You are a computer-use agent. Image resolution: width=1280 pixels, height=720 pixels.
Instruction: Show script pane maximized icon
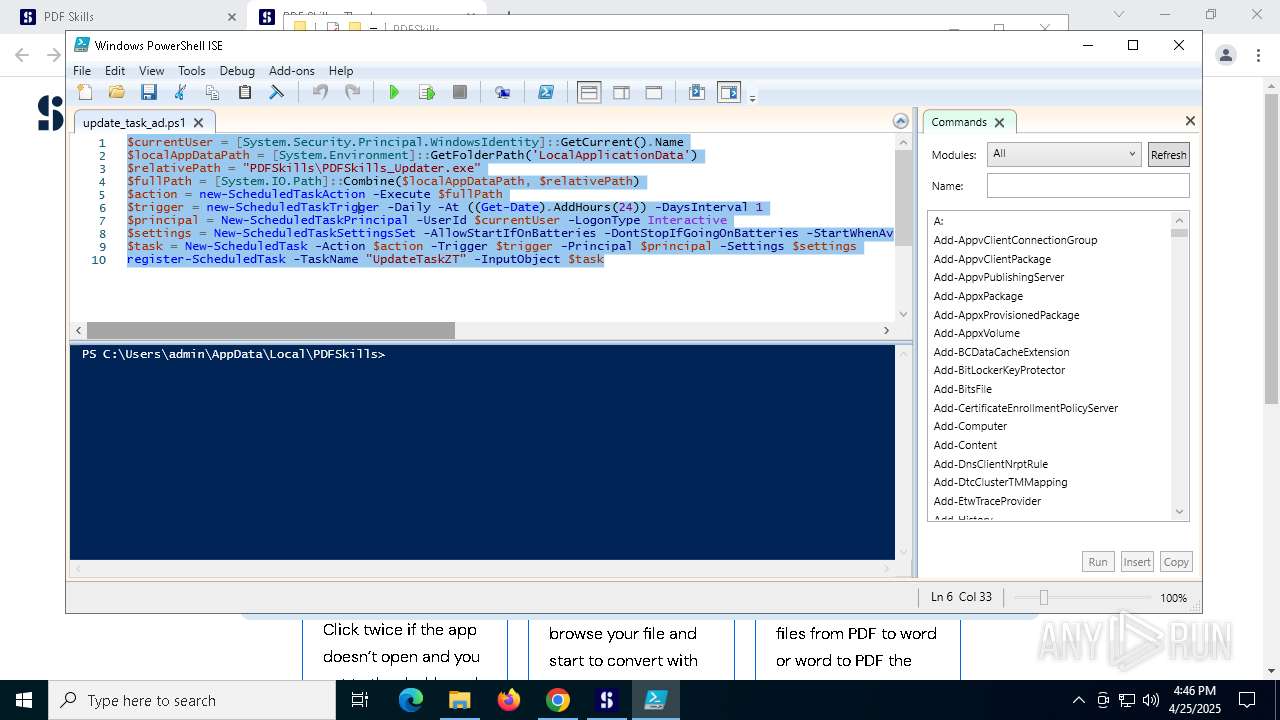654,93
